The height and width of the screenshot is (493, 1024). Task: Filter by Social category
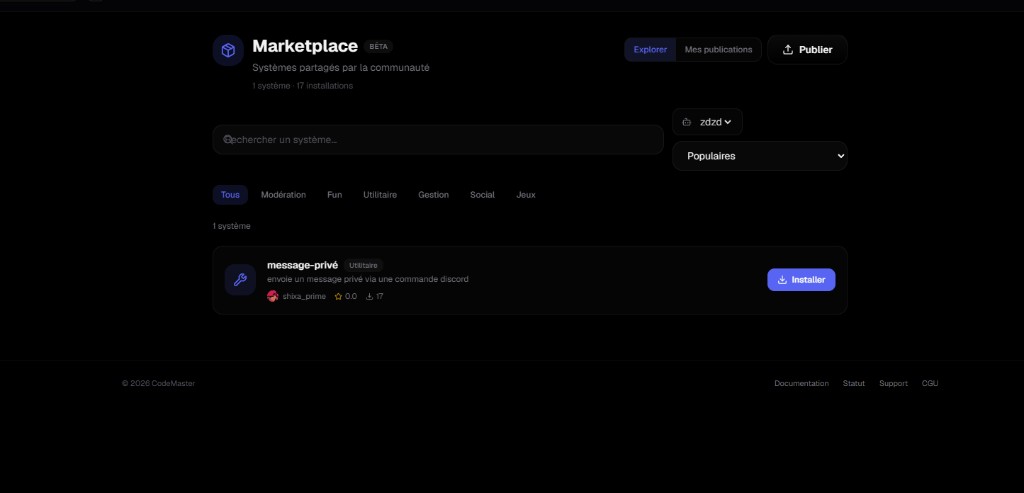click(x=483, y=195)
